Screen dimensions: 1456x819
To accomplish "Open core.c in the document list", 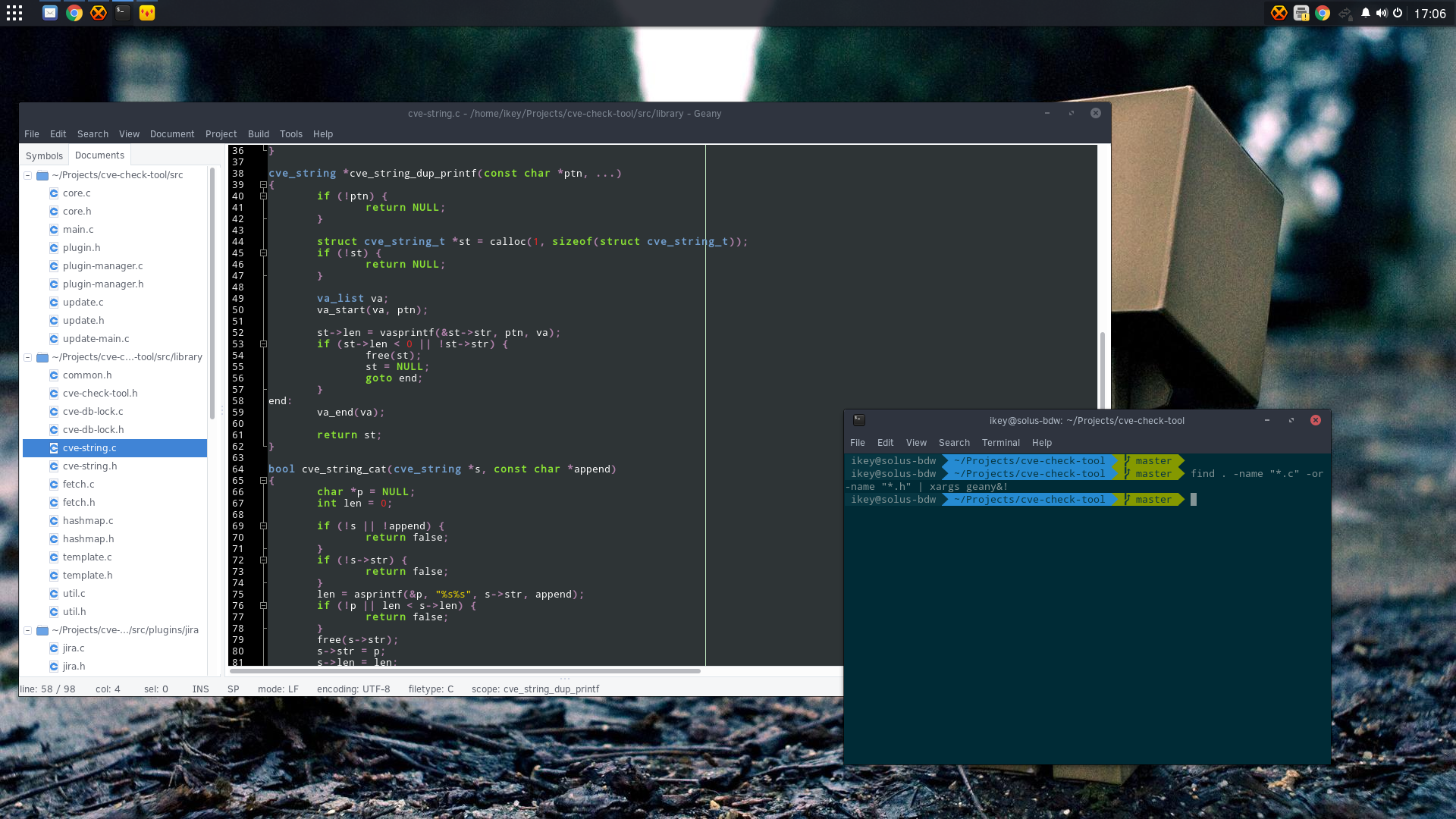I will point(77,193).
